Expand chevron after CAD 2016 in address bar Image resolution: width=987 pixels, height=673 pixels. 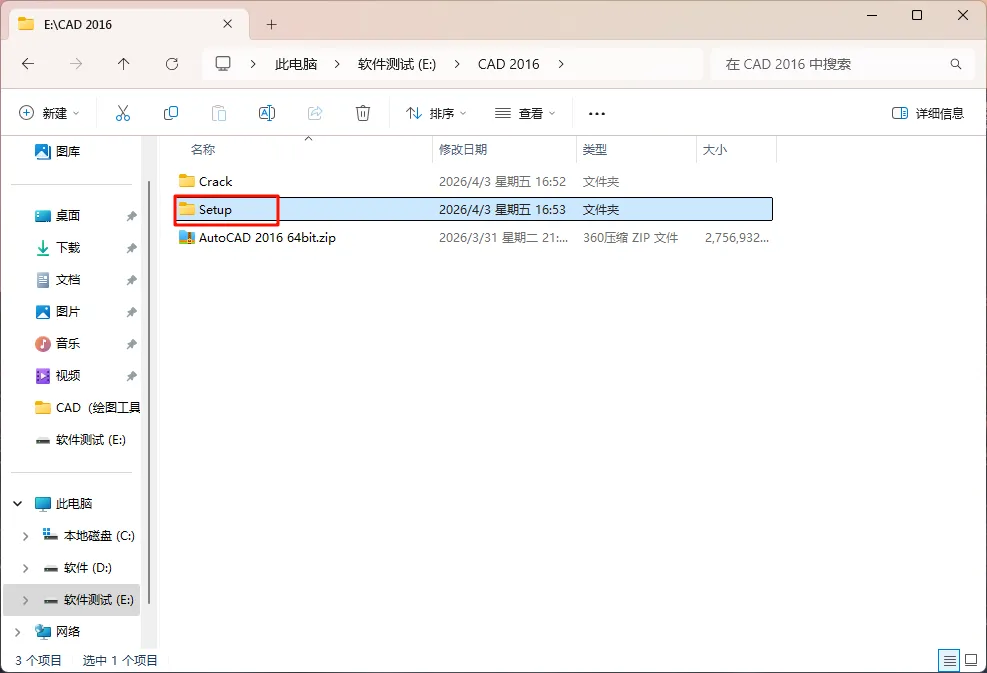(x=561, y=64)
